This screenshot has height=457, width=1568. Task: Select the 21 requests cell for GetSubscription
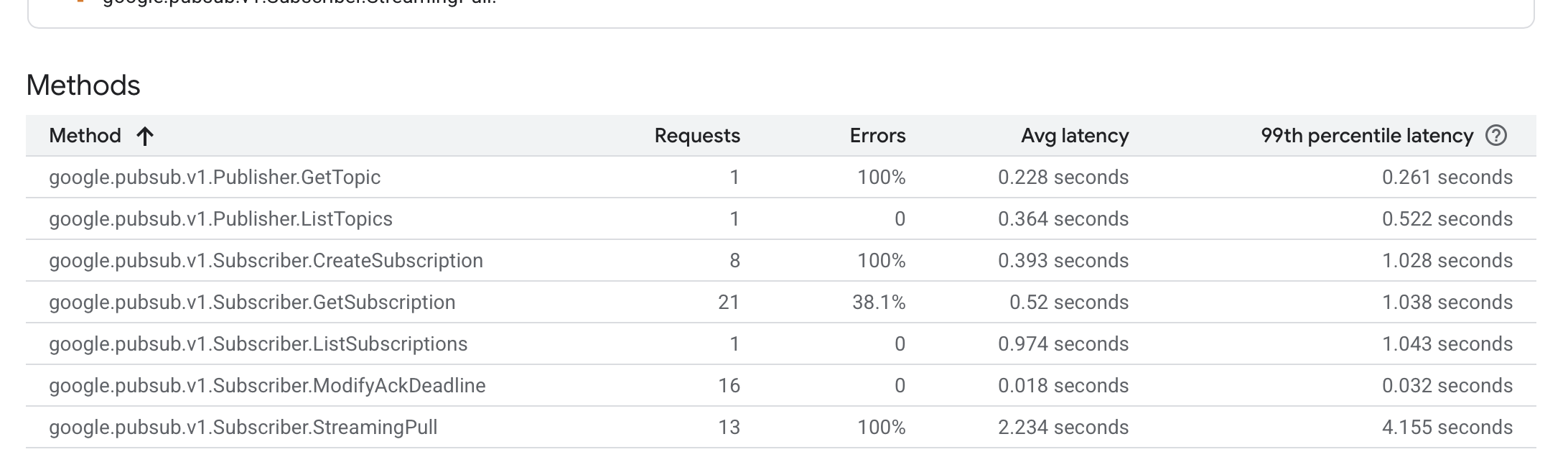(729, 303)
